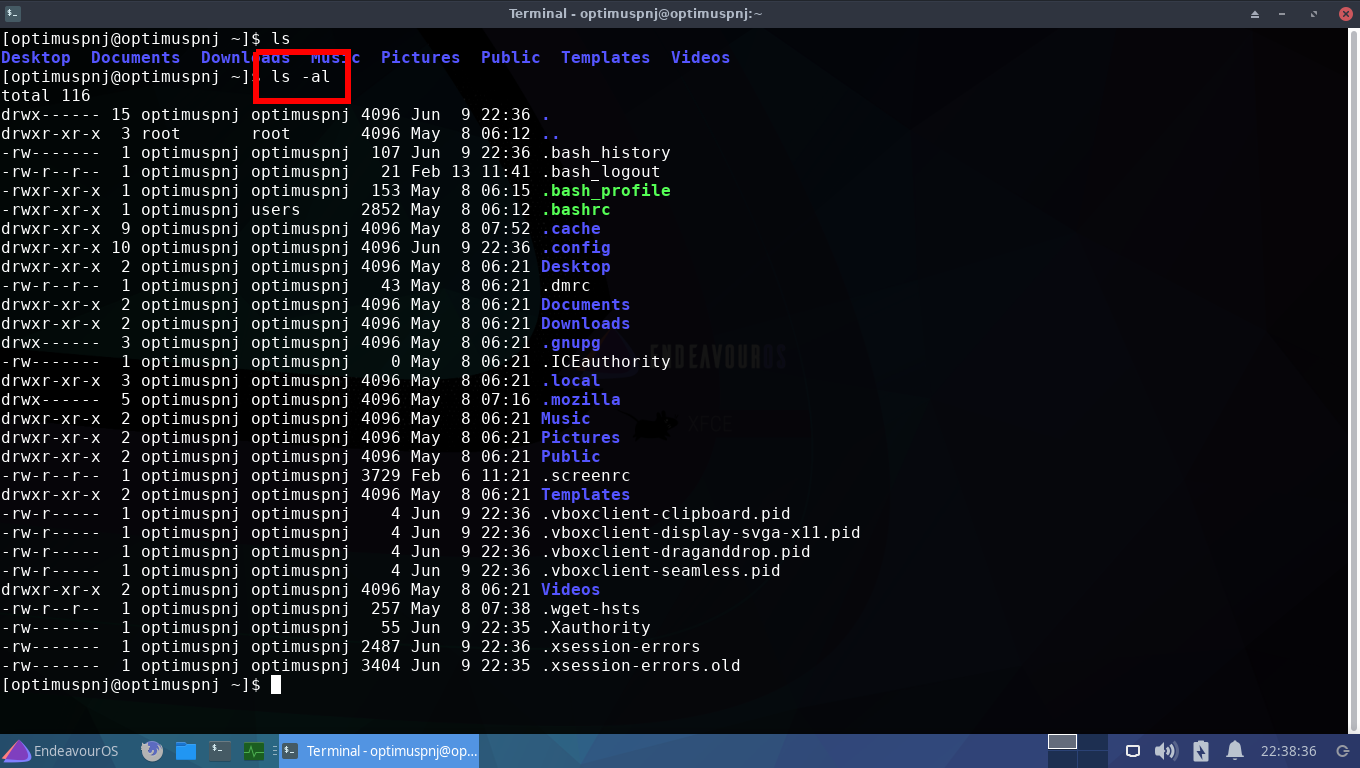The image size is (1360, 768).
Task: Launch a new terminal from panel launcher
Action: point(220,751)
